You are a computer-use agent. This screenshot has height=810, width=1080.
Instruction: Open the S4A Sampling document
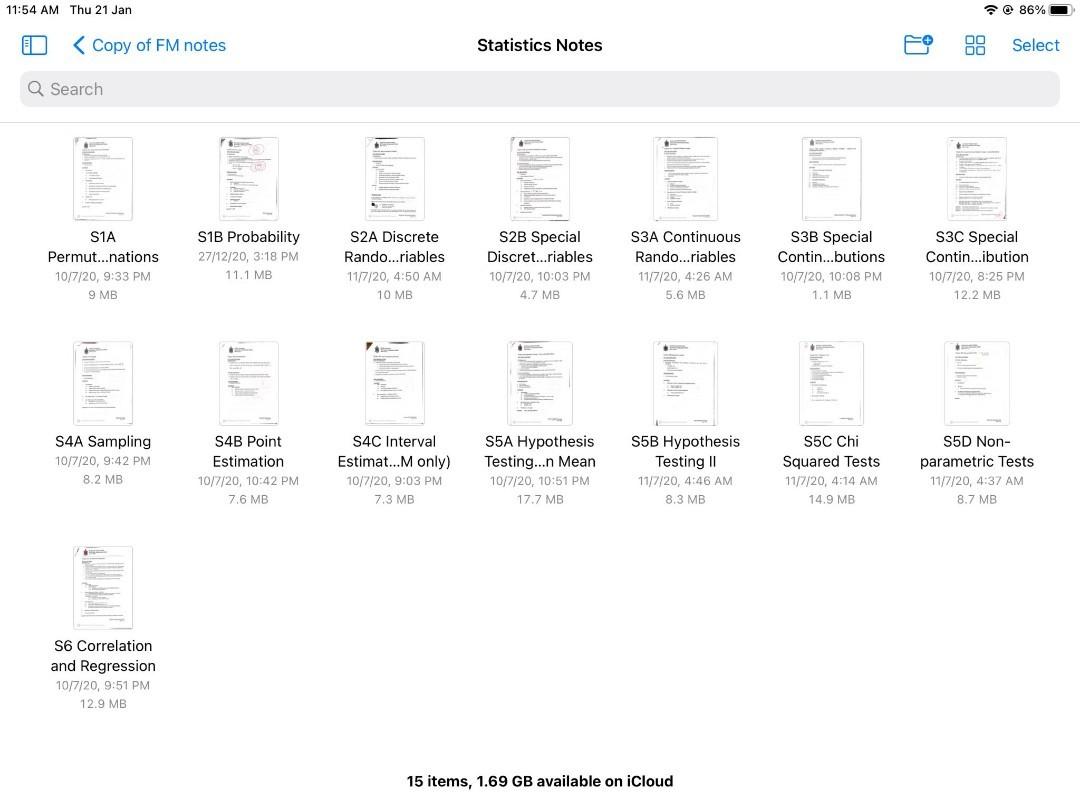[x=103, y=384]
